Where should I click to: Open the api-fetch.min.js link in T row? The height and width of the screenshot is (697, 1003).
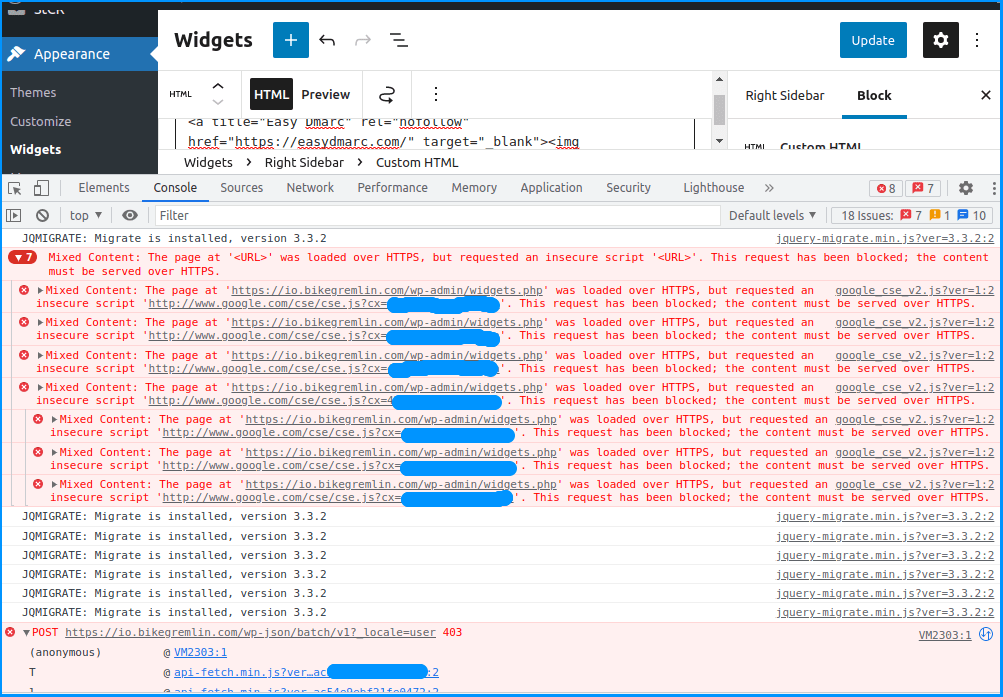tap(306, 672)
